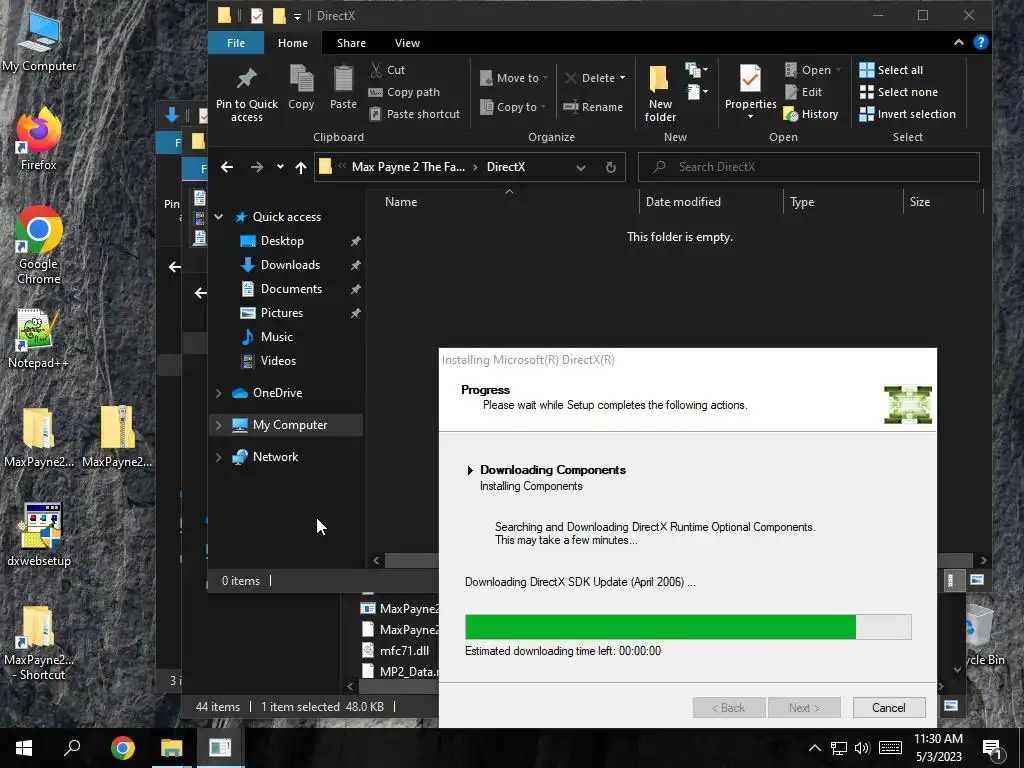The height and width of the screenshot is (768, 1024).
Task: Select Notepad++ desktop icon
Action: click(38, 338)
